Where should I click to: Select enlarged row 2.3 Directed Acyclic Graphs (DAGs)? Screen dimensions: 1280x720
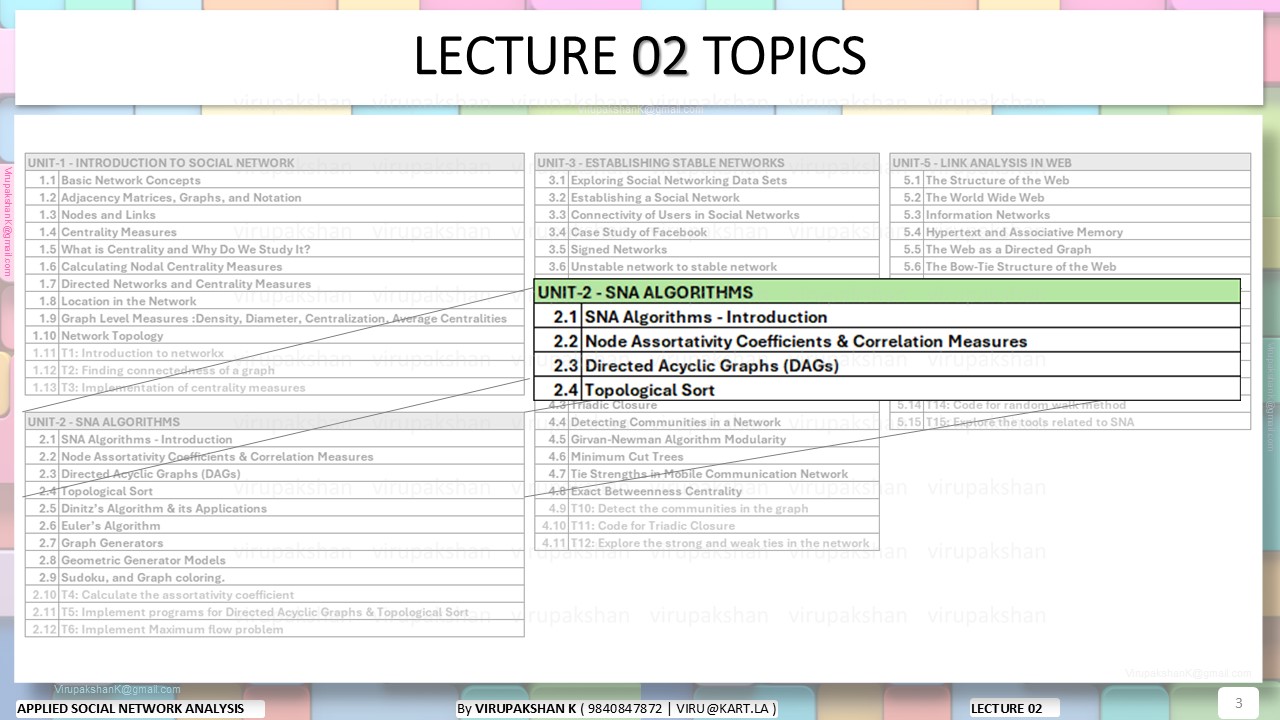point(887,365)
